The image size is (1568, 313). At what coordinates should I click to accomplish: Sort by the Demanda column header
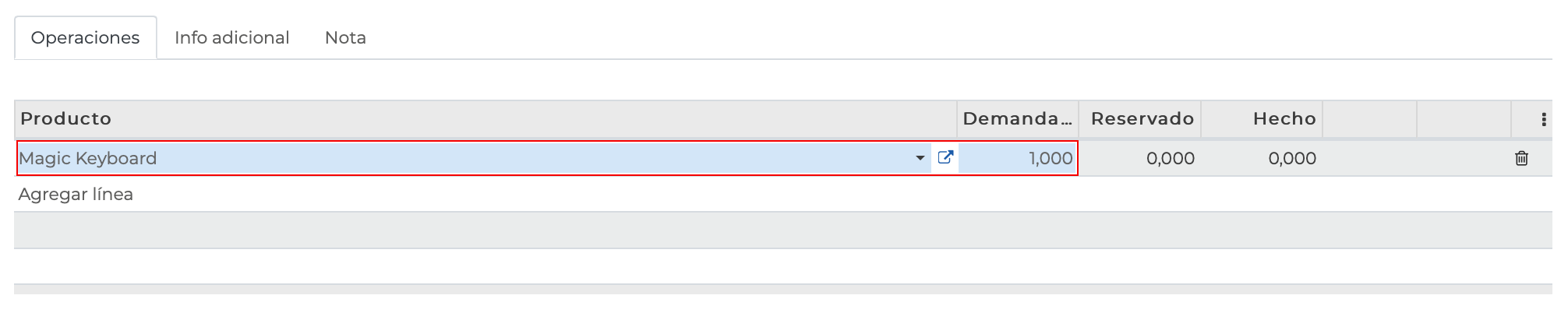[1016, 118]
